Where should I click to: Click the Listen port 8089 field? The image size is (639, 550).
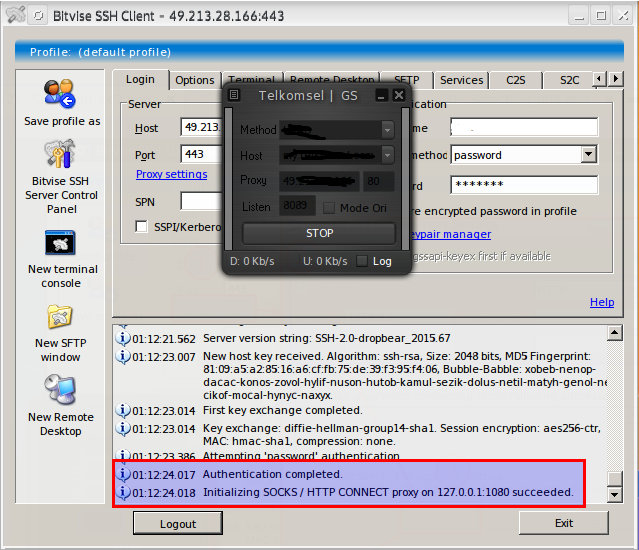click(297, 205)
